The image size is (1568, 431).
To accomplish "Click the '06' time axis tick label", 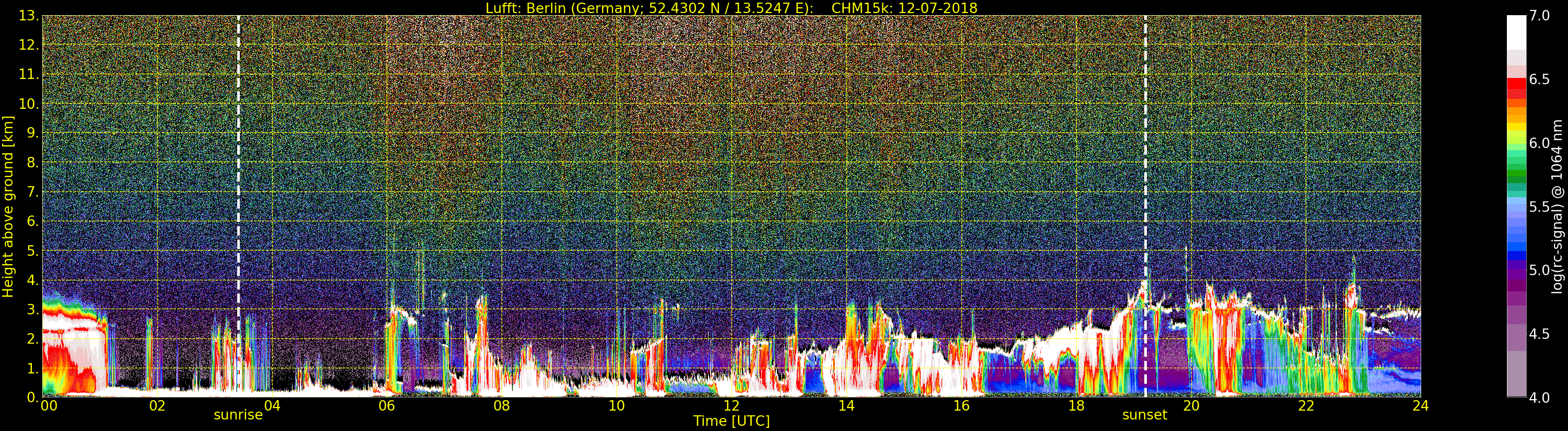I will tap(387, 406).
